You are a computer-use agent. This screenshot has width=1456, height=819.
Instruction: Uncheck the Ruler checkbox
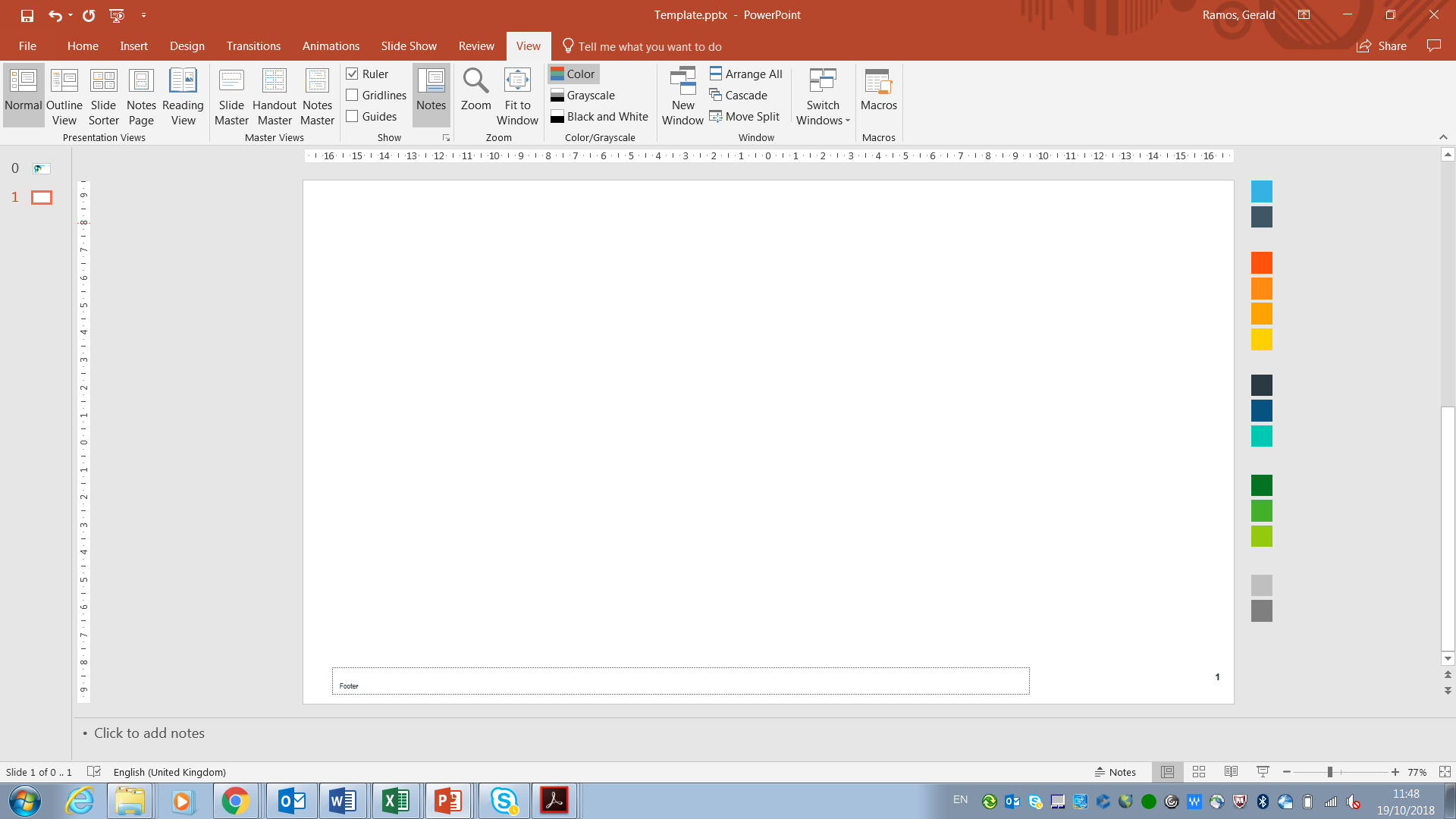coord(353,74)
